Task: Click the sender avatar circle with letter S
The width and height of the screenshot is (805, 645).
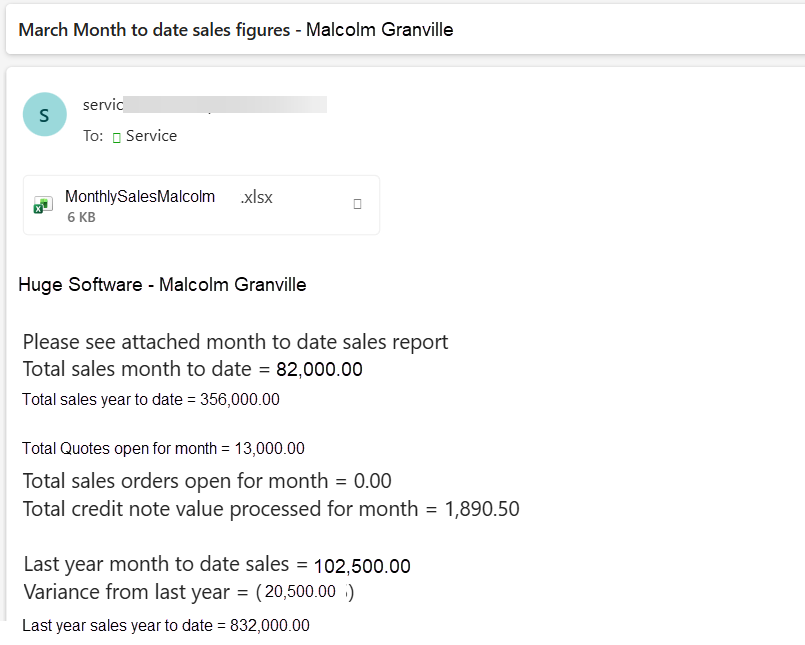Action: click(45, 115)
